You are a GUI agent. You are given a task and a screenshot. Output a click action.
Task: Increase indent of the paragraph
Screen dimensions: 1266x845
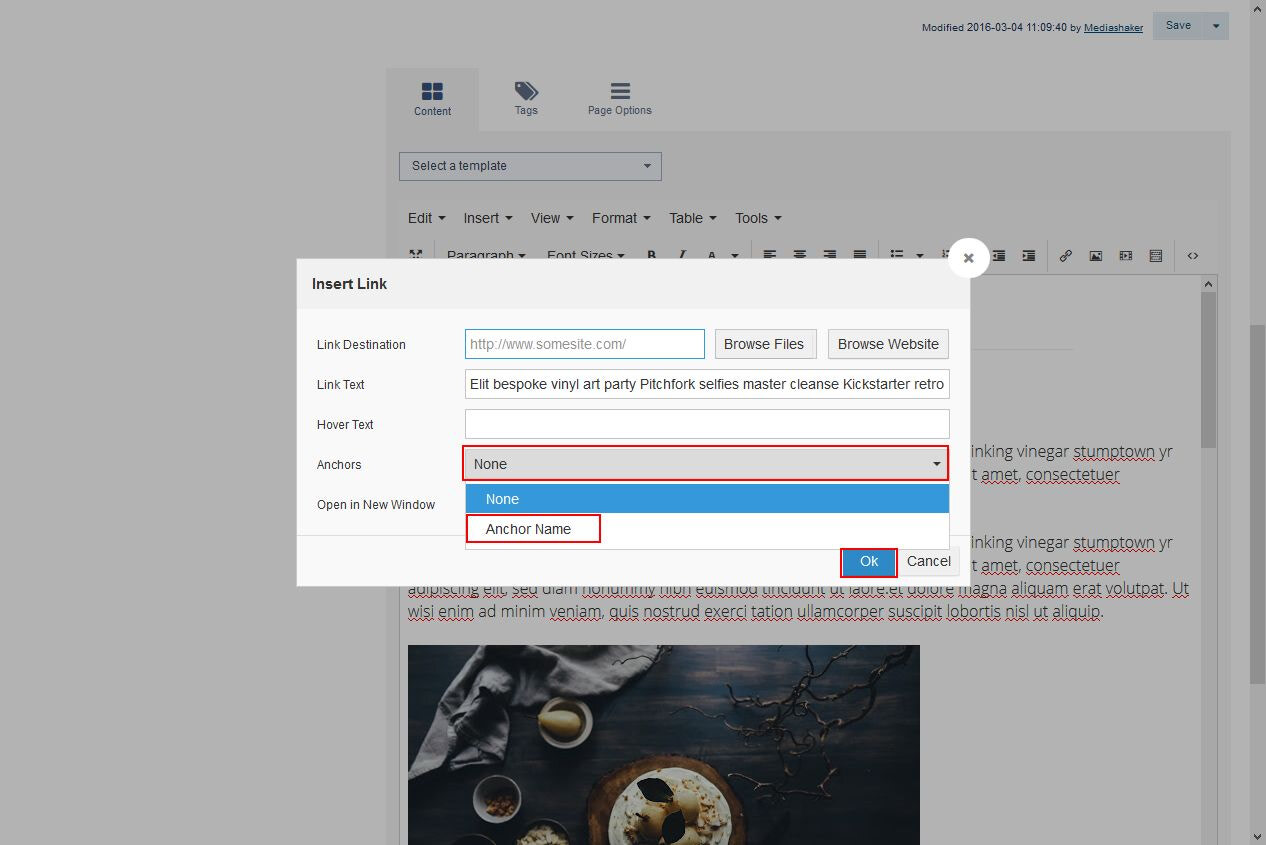click(1028, 256)
